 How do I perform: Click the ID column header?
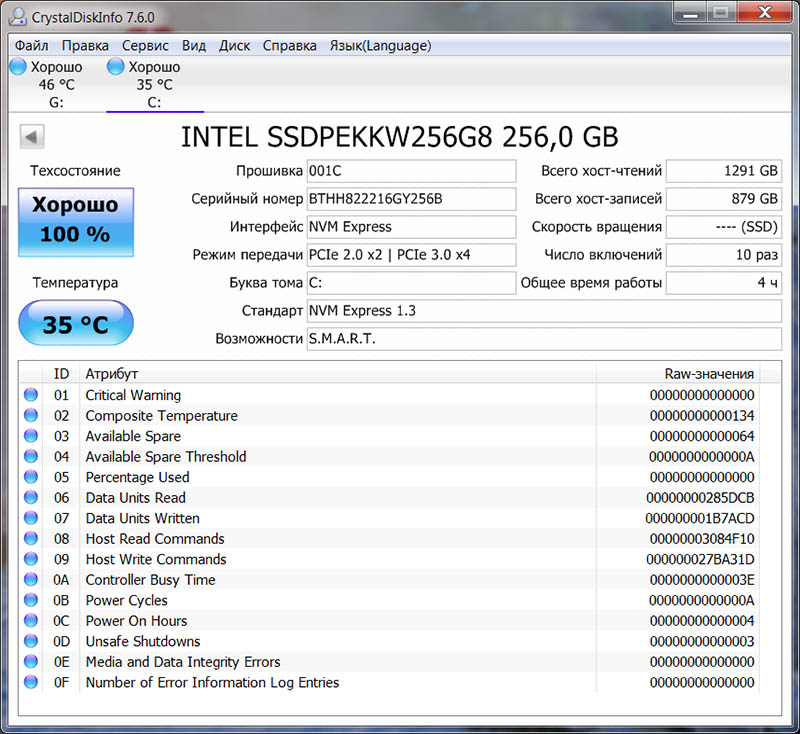[x=61, y=374]
